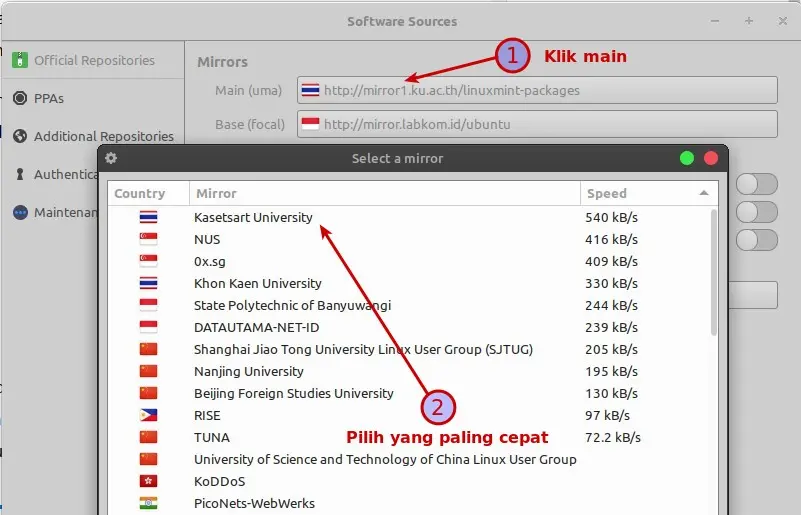Minimize the Software Sources window
This screenshot has width=801, height=515.
(x=715, y=21)
